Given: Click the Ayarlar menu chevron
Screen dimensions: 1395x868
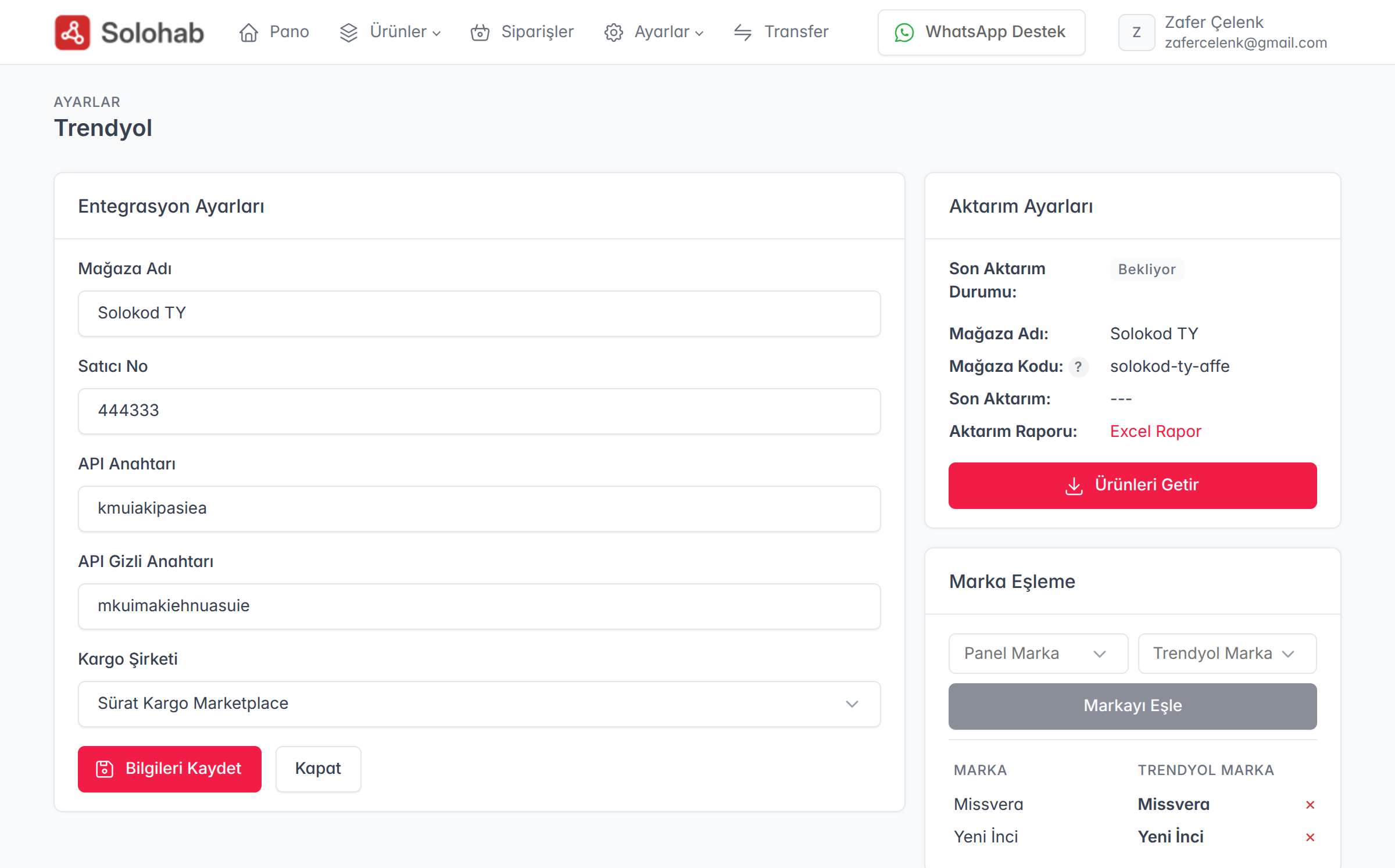Looking at the screenshot, I should 699,34.
